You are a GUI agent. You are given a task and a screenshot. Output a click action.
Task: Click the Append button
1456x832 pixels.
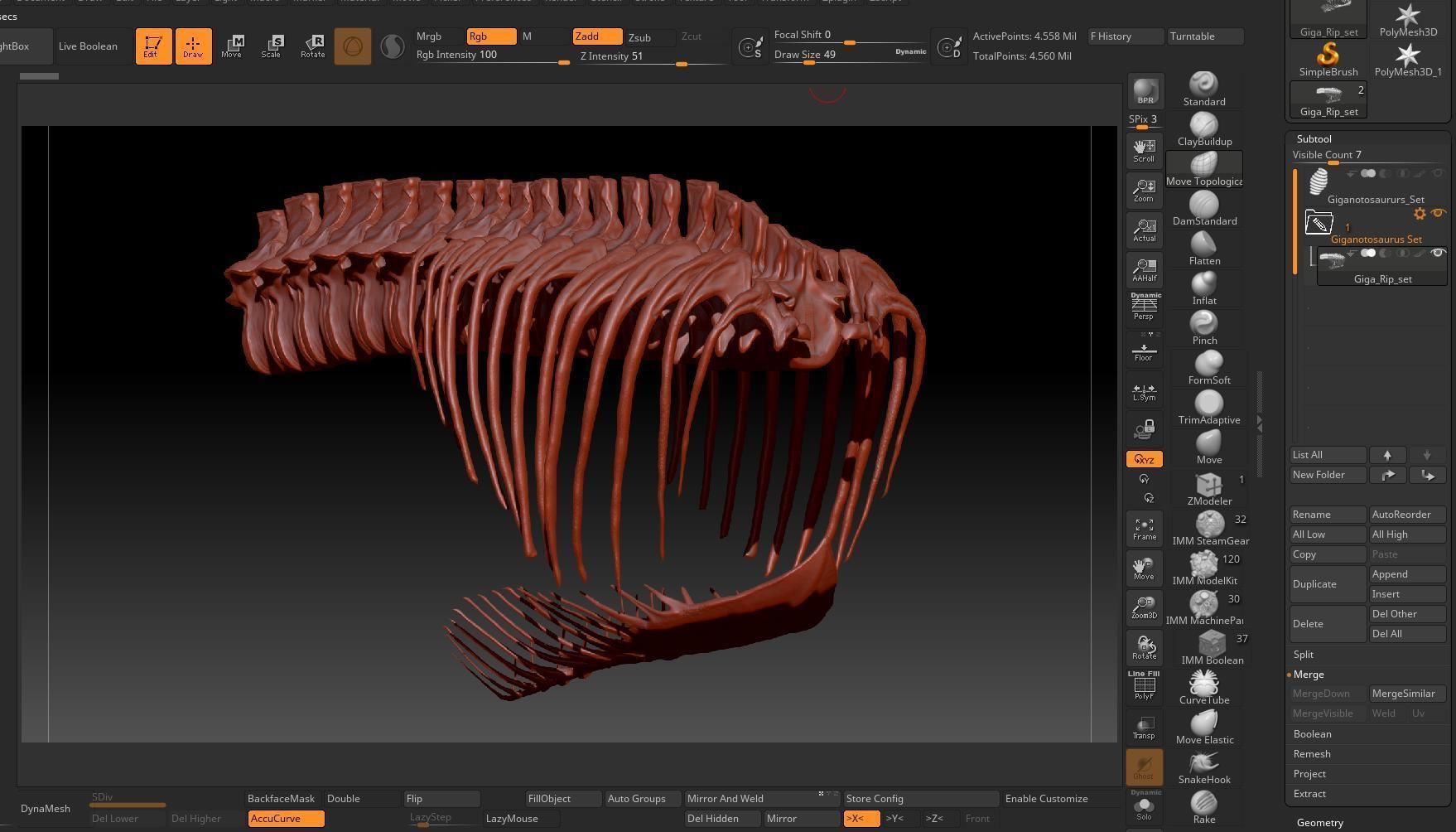tap(1407, 574)
